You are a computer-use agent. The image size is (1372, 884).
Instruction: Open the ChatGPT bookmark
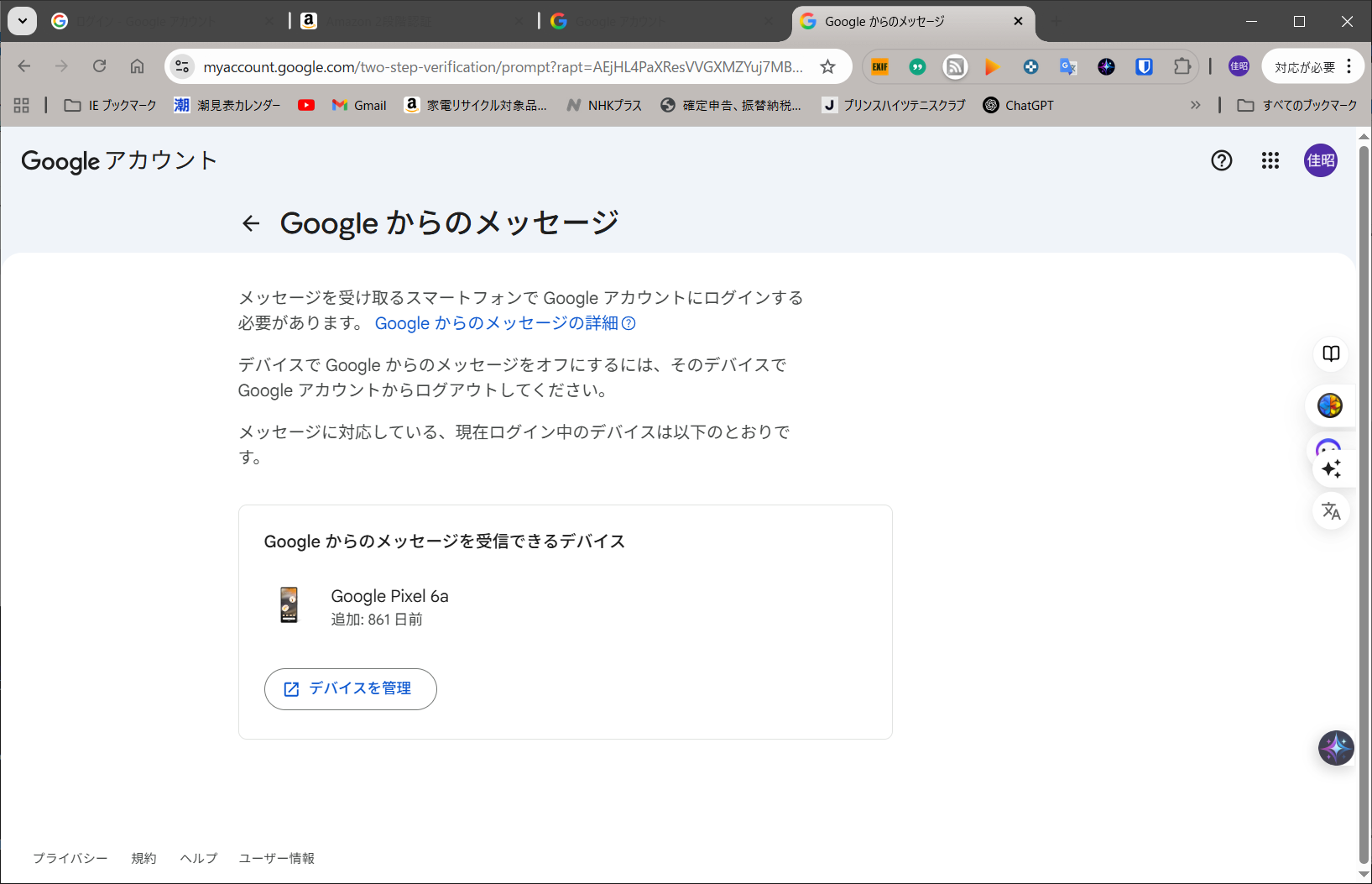click(1018, 105)
